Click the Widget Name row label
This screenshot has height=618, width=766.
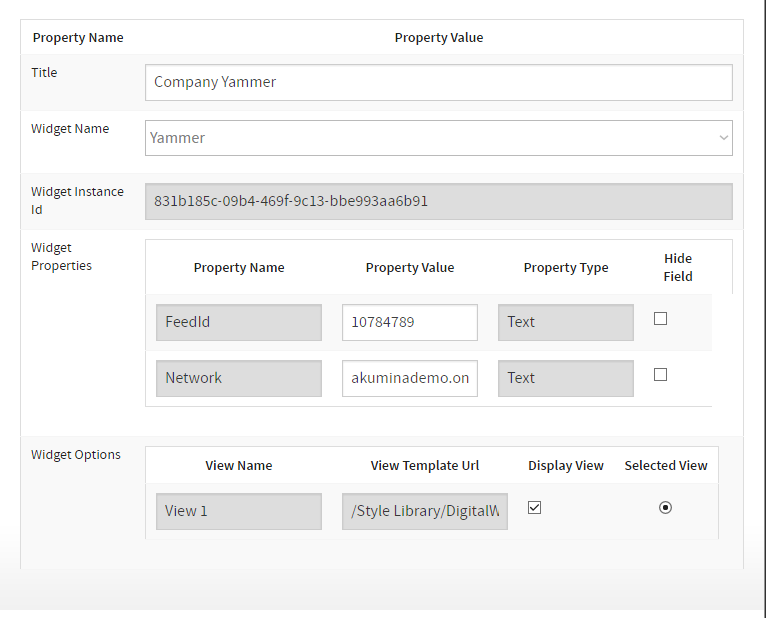[x=70, y=129]
